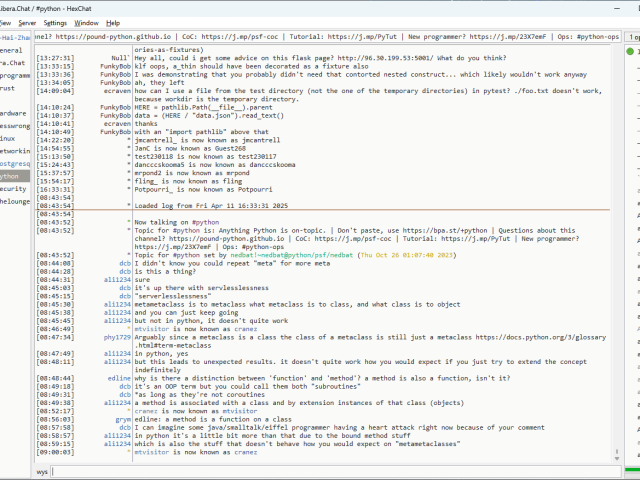Viewport: 640px width, 480px height.
Task: Go to the thelounge channel
Action: pos(14,201)
